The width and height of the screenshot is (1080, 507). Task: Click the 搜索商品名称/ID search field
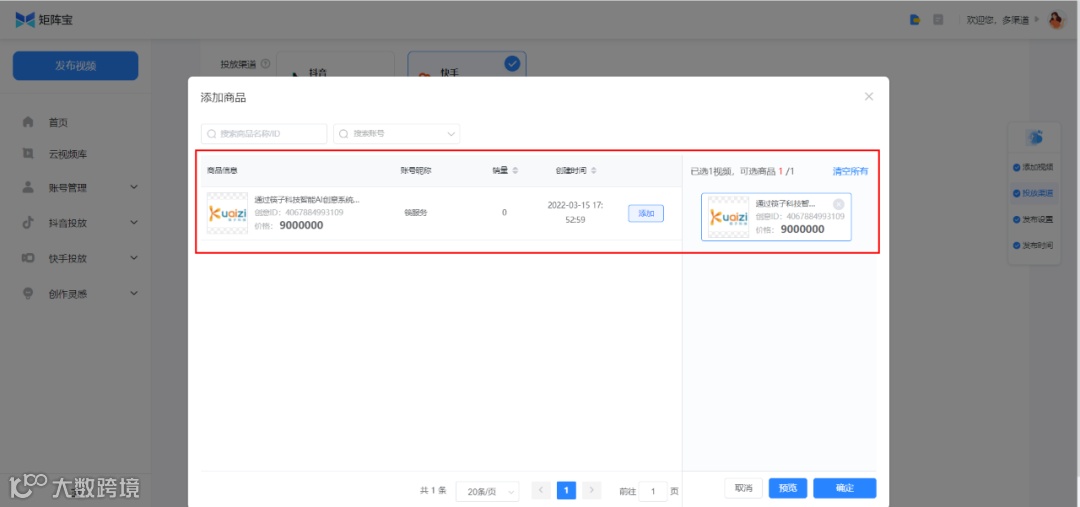[x=264, y=134]
